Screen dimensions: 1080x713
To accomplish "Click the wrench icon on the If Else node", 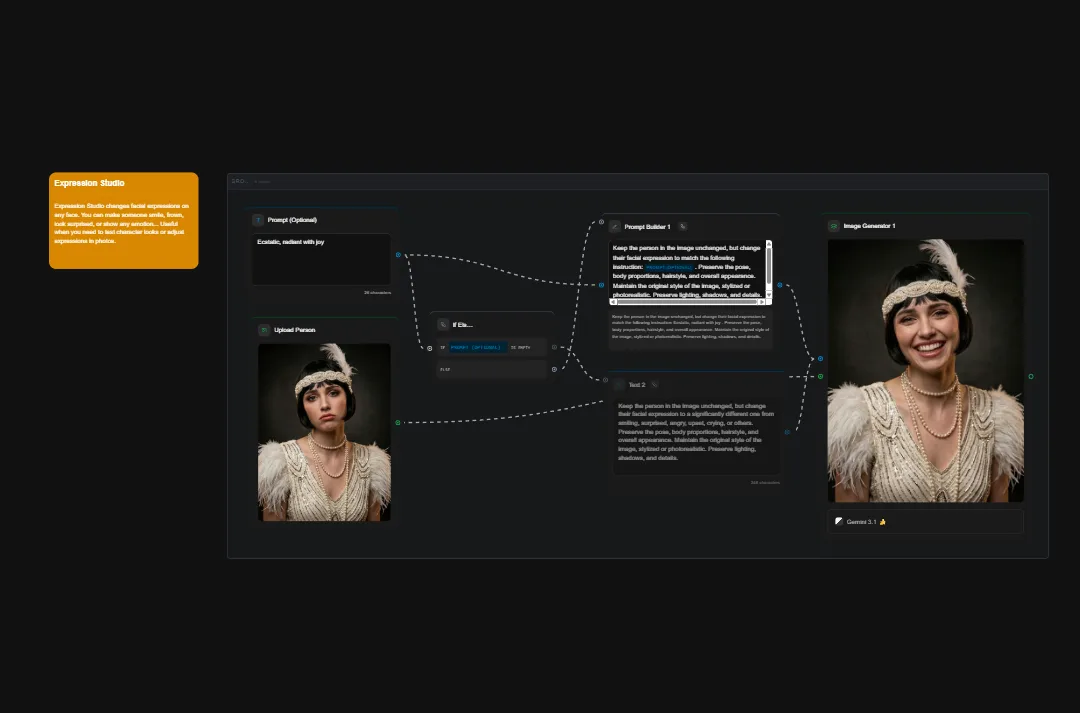I will coord(443,324).
